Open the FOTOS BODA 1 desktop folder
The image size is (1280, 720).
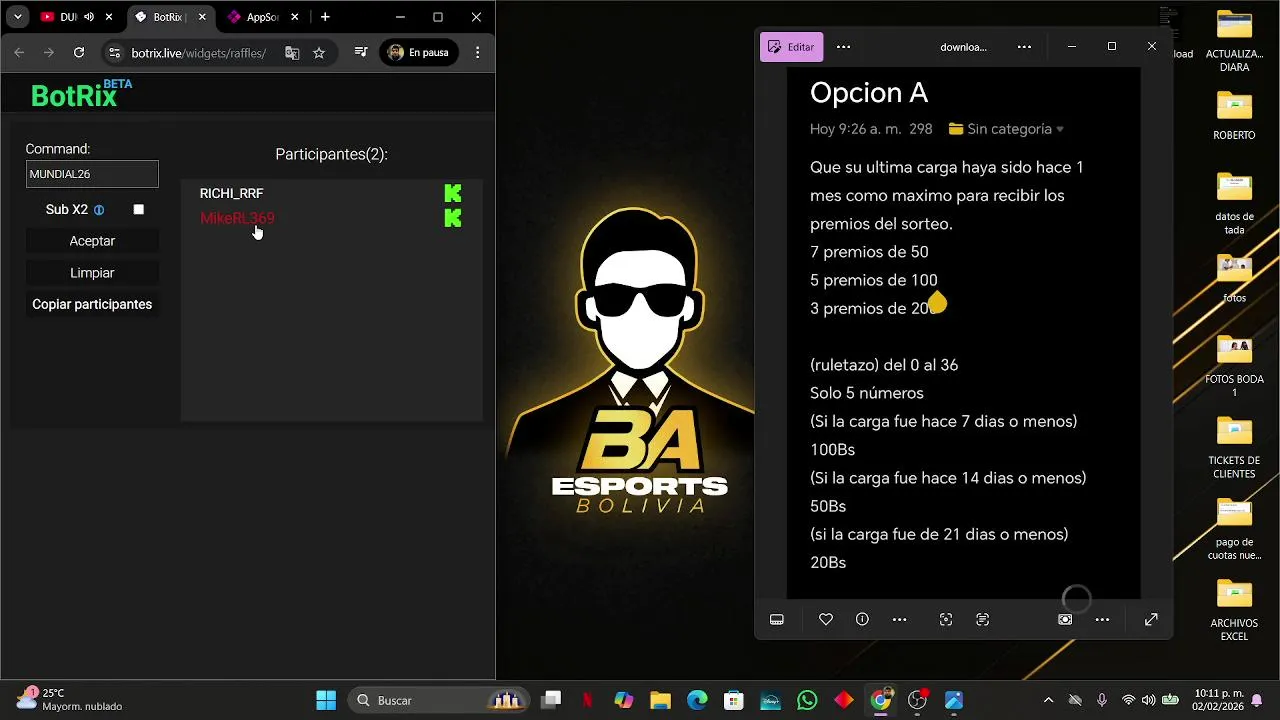click(x=1234, y=366)
